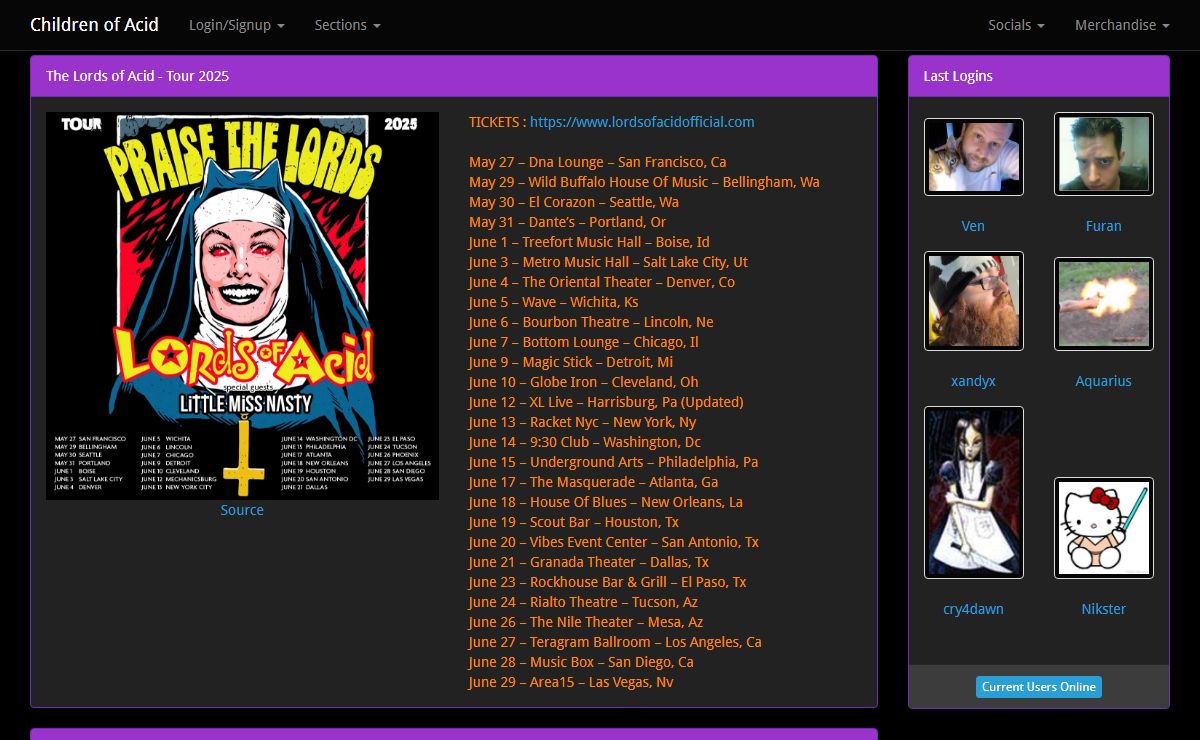Select the June 7 Bottom Lounge Chicago line

pyautogui.click(x=584, y=342)
